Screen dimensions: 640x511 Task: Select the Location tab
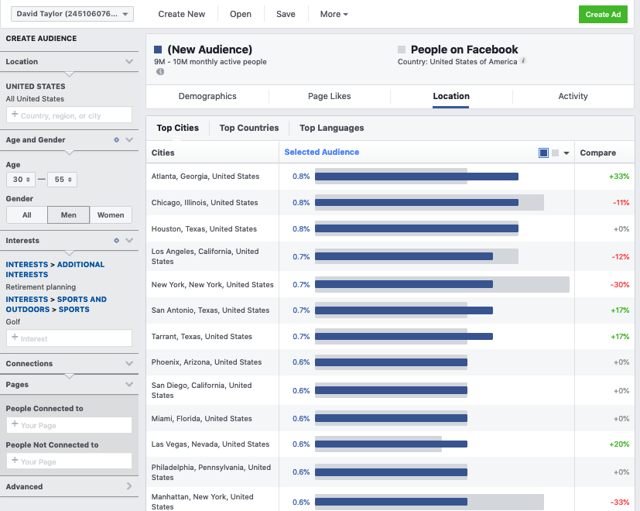[x=451, y=96]
